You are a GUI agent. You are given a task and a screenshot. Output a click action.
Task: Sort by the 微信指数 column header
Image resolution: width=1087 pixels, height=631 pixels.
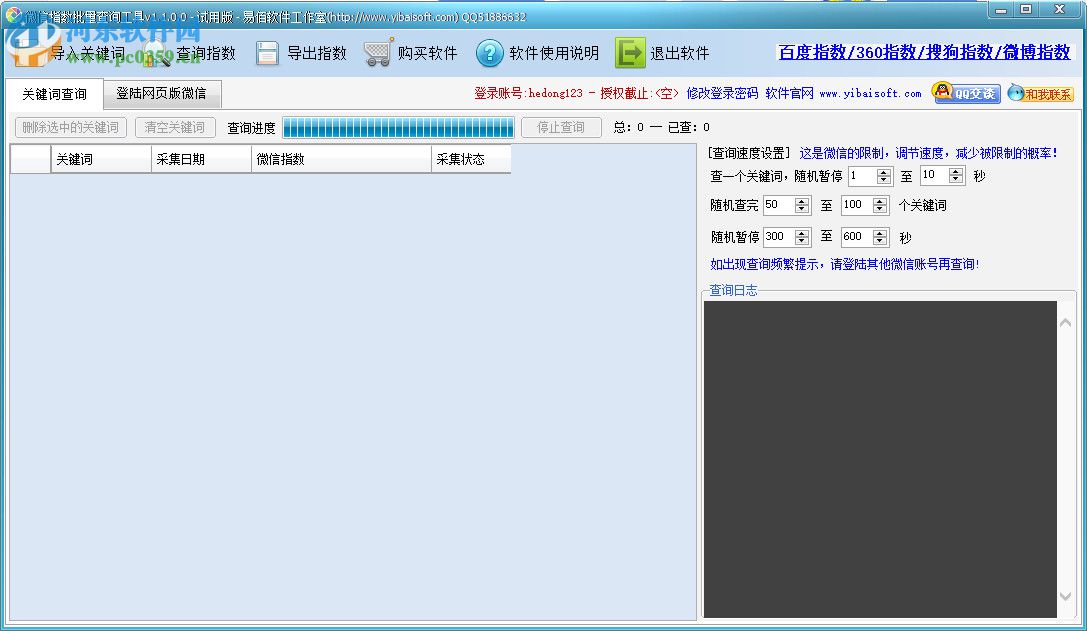(341, 159)
